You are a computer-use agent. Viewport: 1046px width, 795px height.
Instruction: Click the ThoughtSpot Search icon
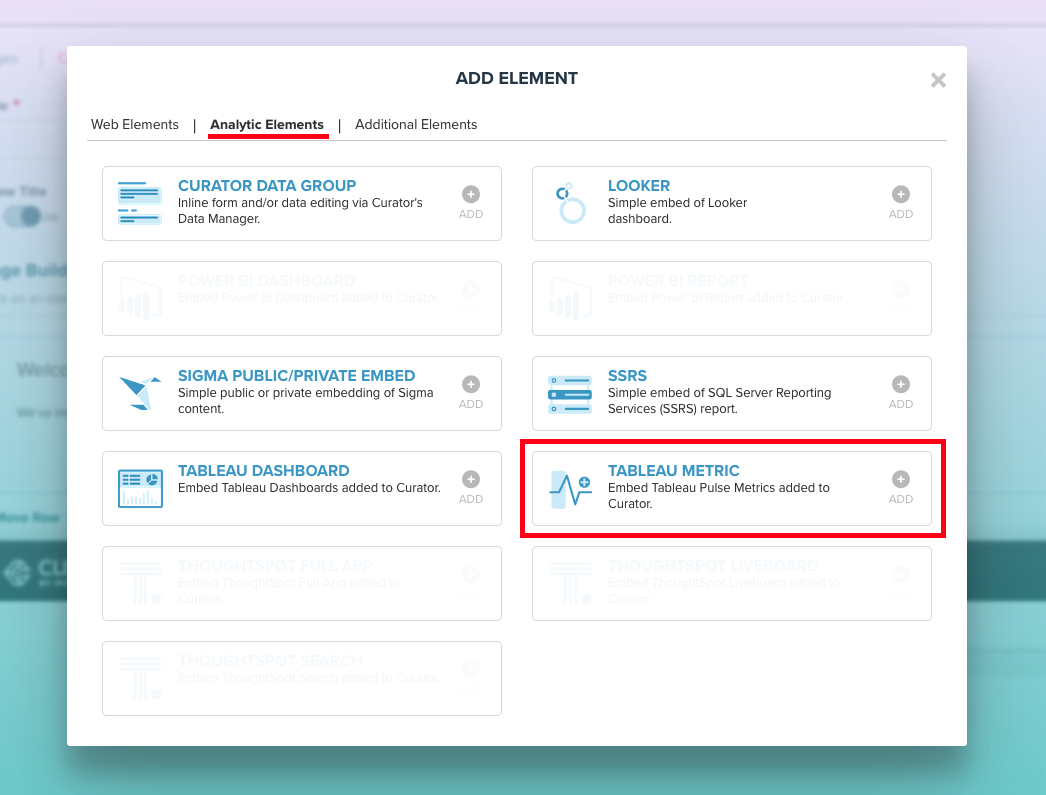140,678
